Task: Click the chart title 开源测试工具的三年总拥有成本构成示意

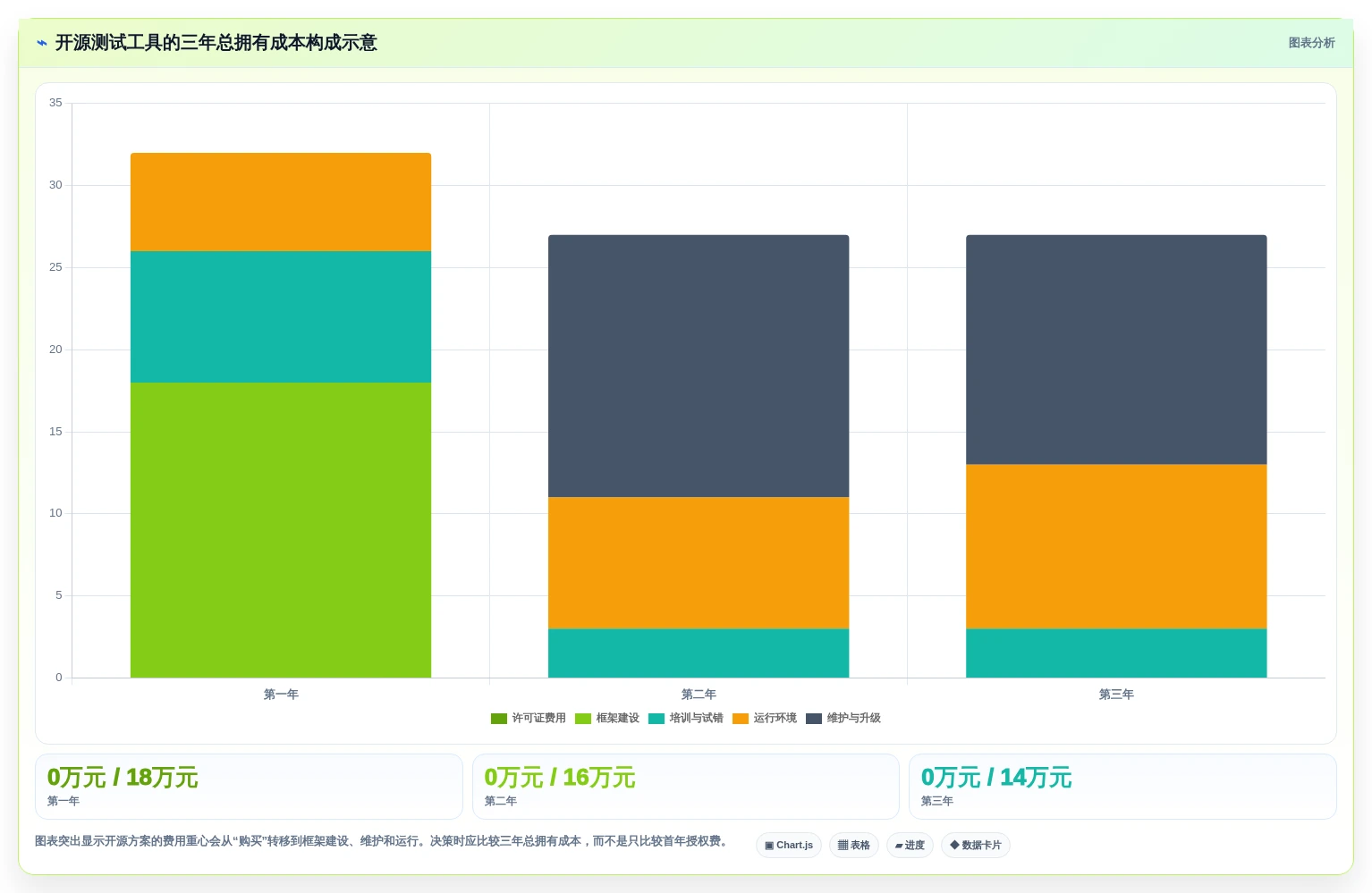Action: (x=216, y=43)
